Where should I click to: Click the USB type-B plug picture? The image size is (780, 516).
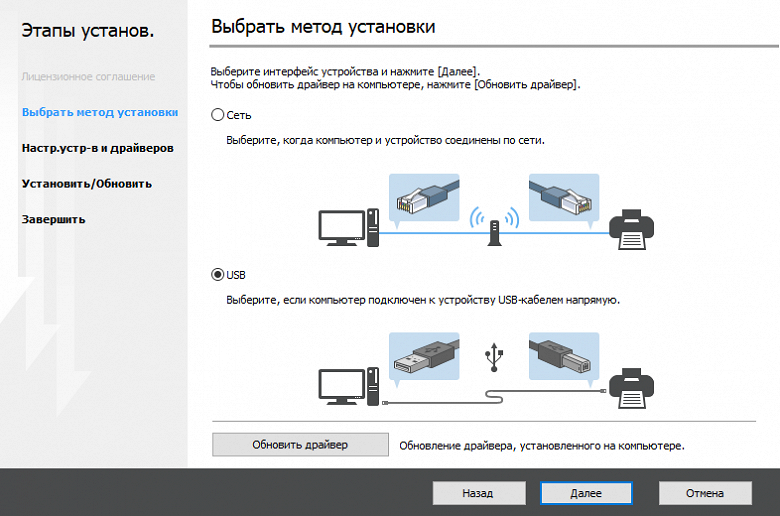click(x=564, y=356)
